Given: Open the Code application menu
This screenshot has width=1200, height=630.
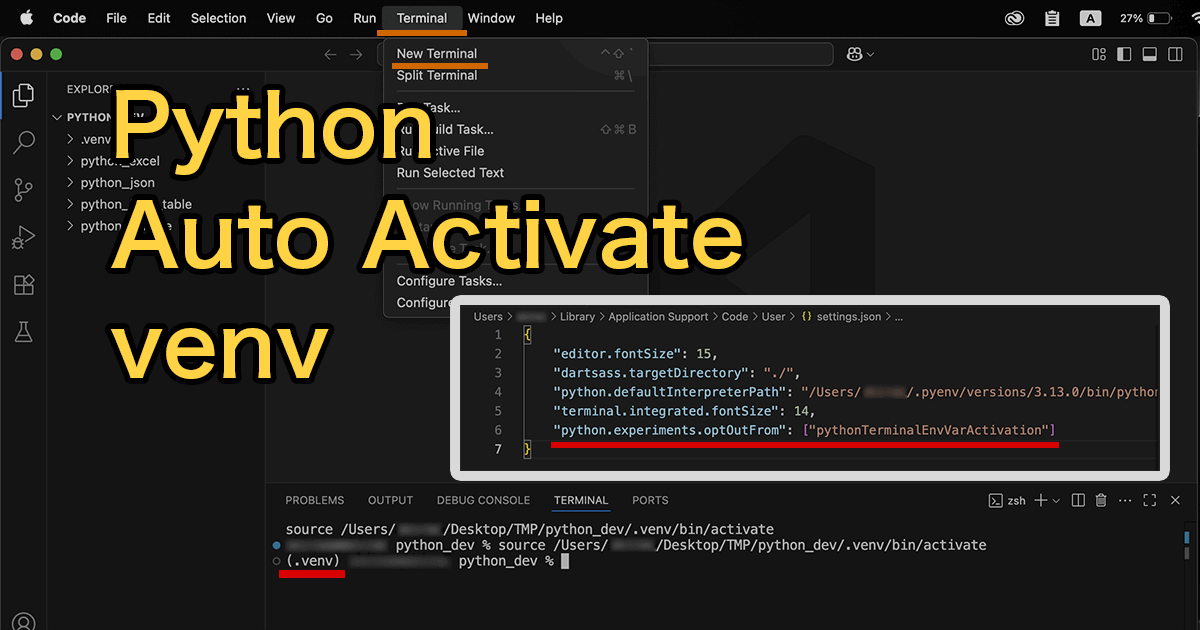Looking at the screenshot, I should coord(69,18).
